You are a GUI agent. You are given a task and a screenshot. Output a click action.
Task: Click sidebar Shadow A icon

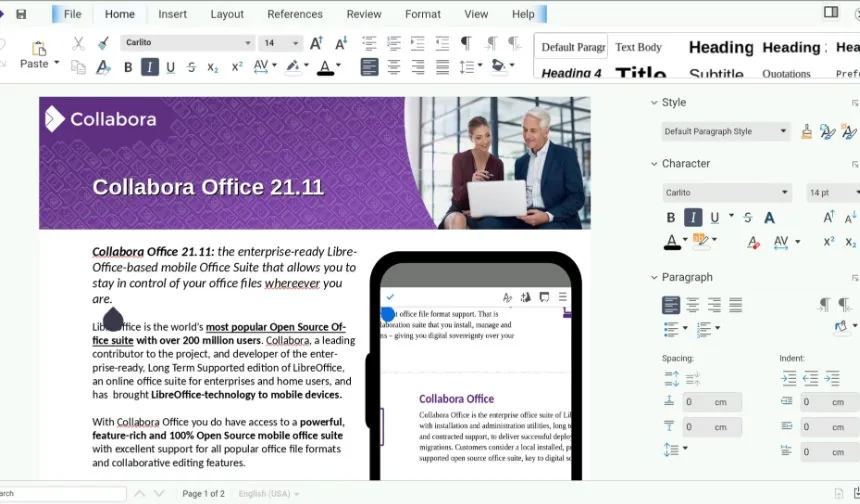pos(770,218)
